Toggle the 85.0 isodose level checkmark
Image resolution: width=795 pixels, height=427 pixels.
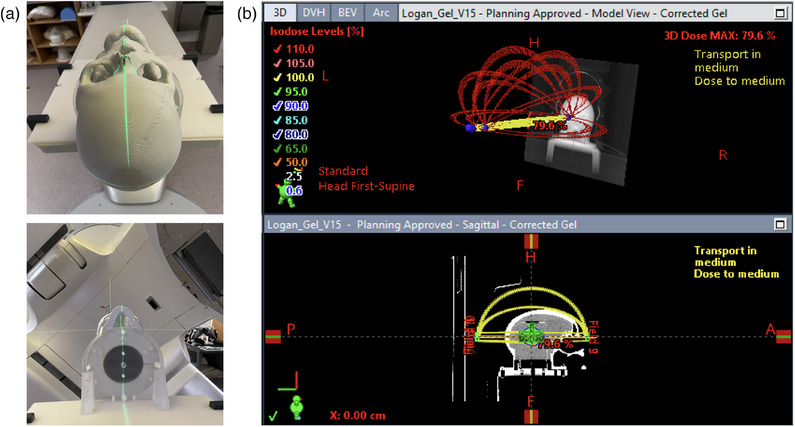tap(277, 120)
